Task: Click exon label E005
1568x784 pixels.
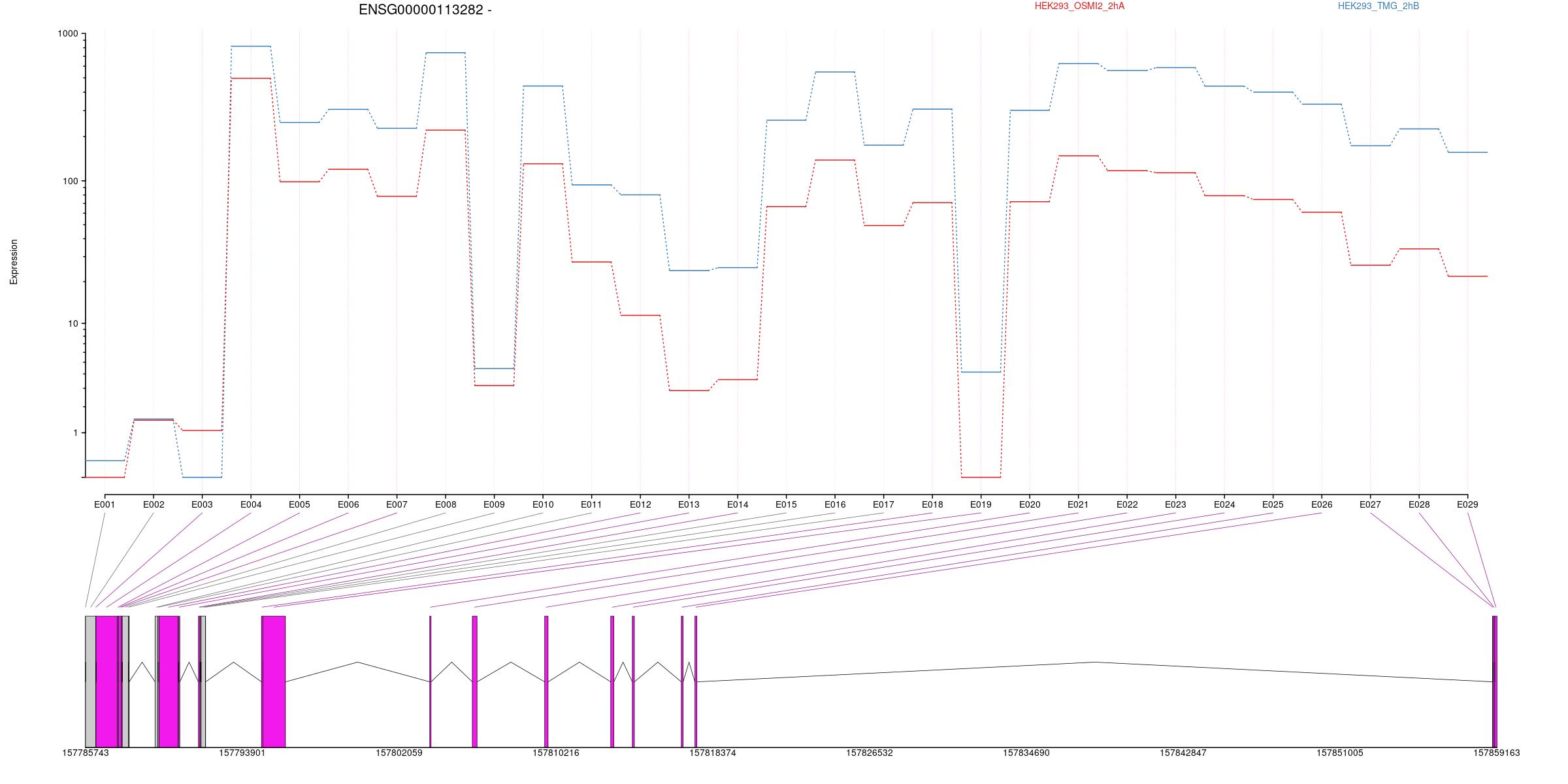Action: pyautogui.click(x=299, y=504)
